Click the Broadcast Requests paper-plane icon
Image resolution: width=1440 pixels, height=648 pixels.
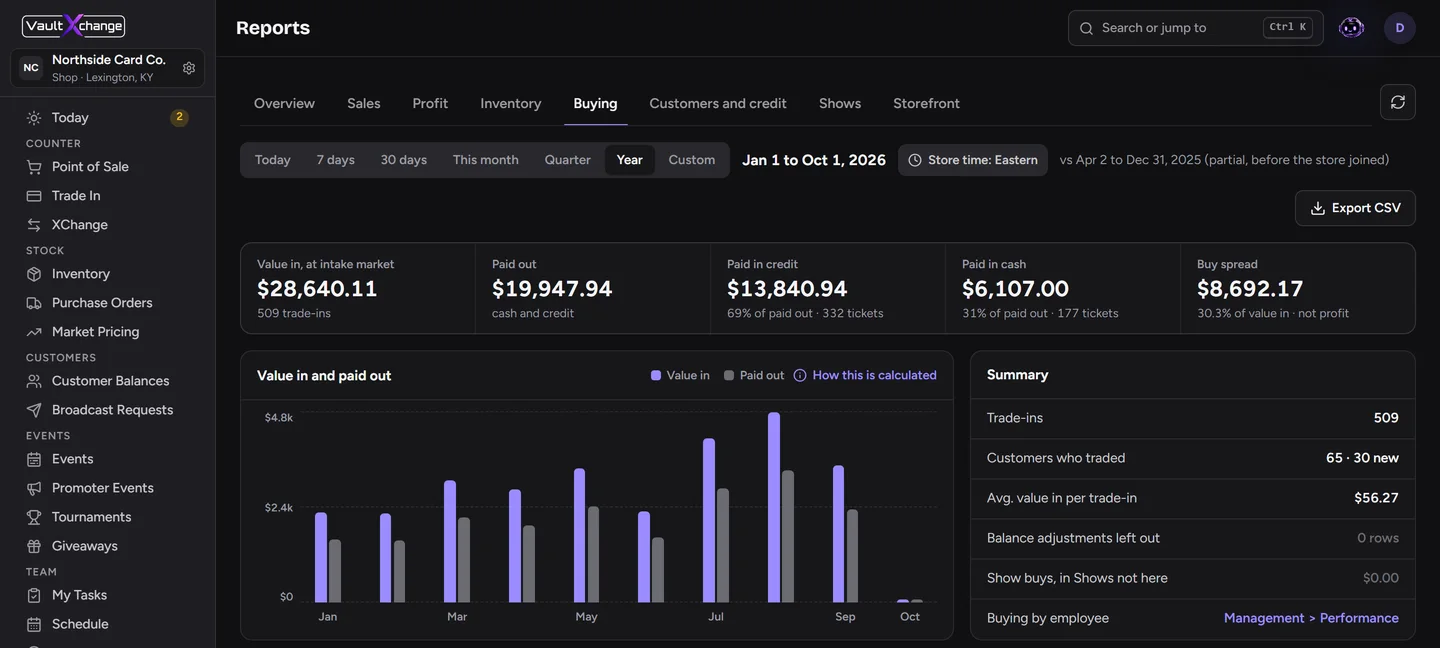[34, 410]
